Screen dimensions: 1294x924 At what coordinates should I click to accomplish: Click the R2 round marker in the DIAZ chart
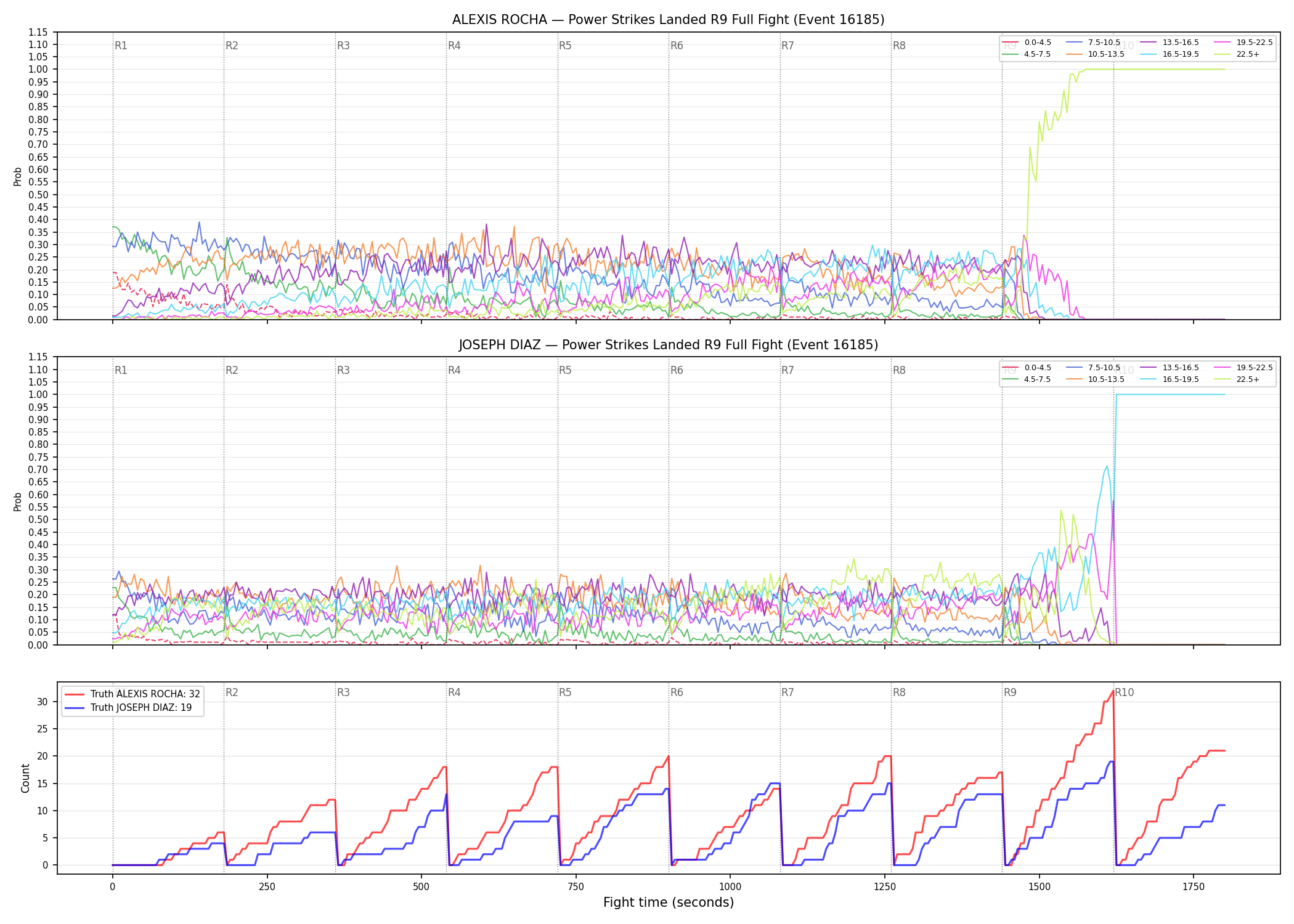(x=232, y=370)
